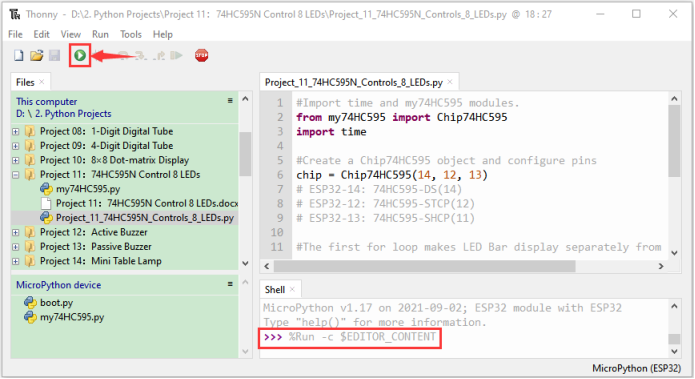The width and height of the screenshot is (695, 379).
Task: Click folder icon of Project 08
Action: pos(30,131)
